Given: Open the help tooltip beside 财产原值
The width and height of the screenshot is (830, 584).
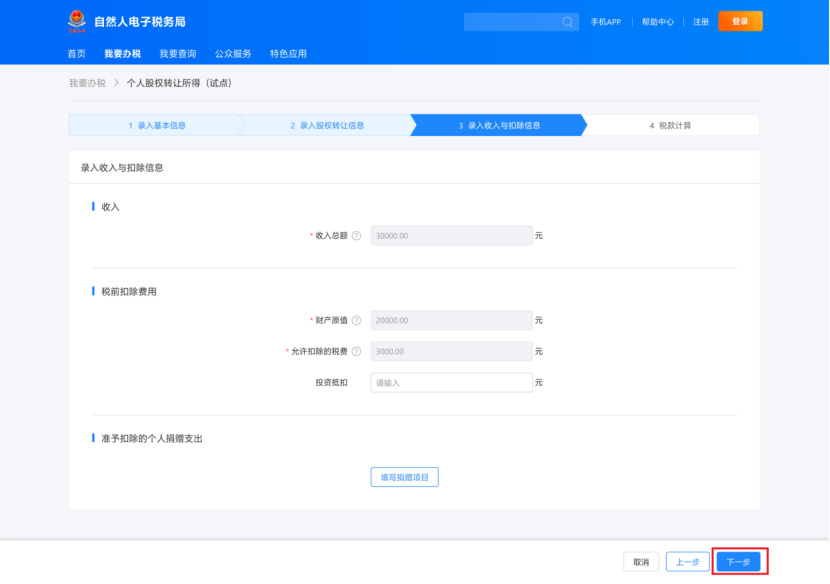Looking at the screenshot, I should [x=358, y=320].
